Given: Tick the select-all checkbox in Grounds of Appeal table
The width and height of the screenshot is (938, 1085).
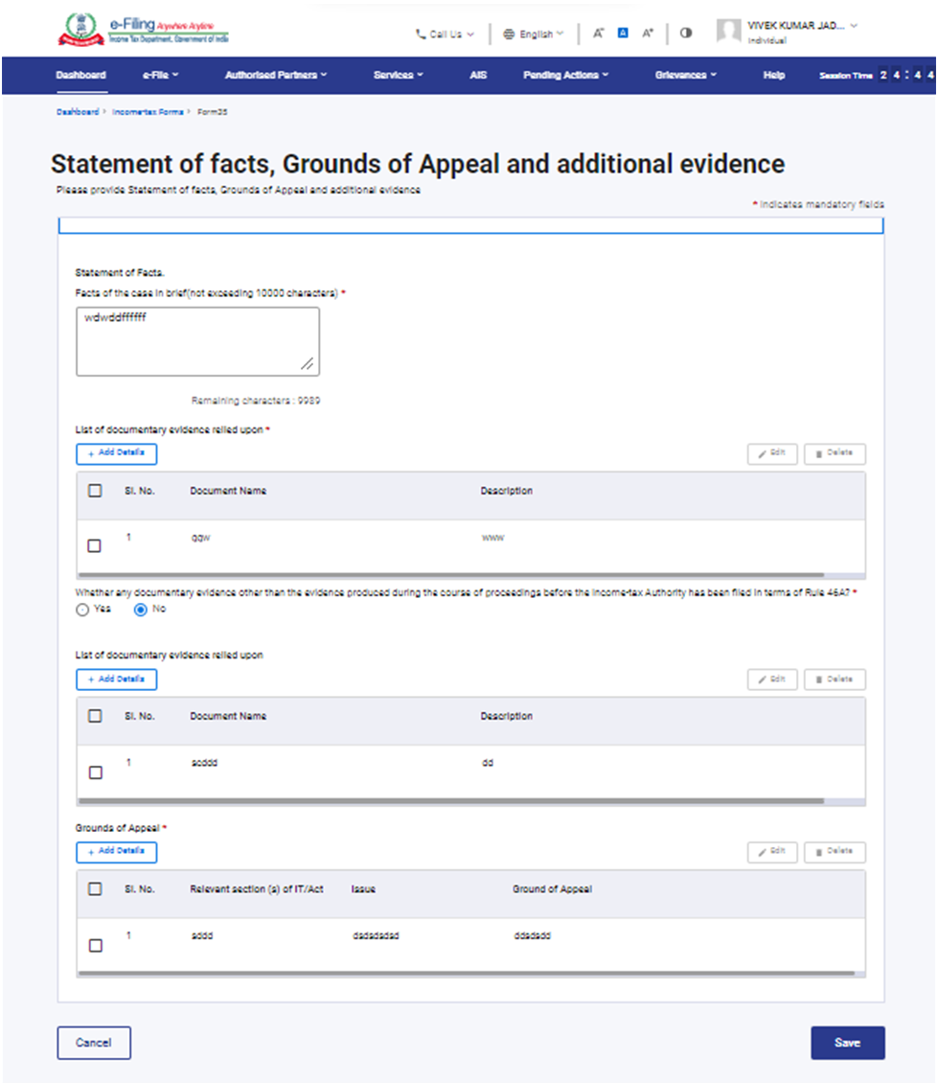Looking at the screenshot, I should click(x=95, y=888).
